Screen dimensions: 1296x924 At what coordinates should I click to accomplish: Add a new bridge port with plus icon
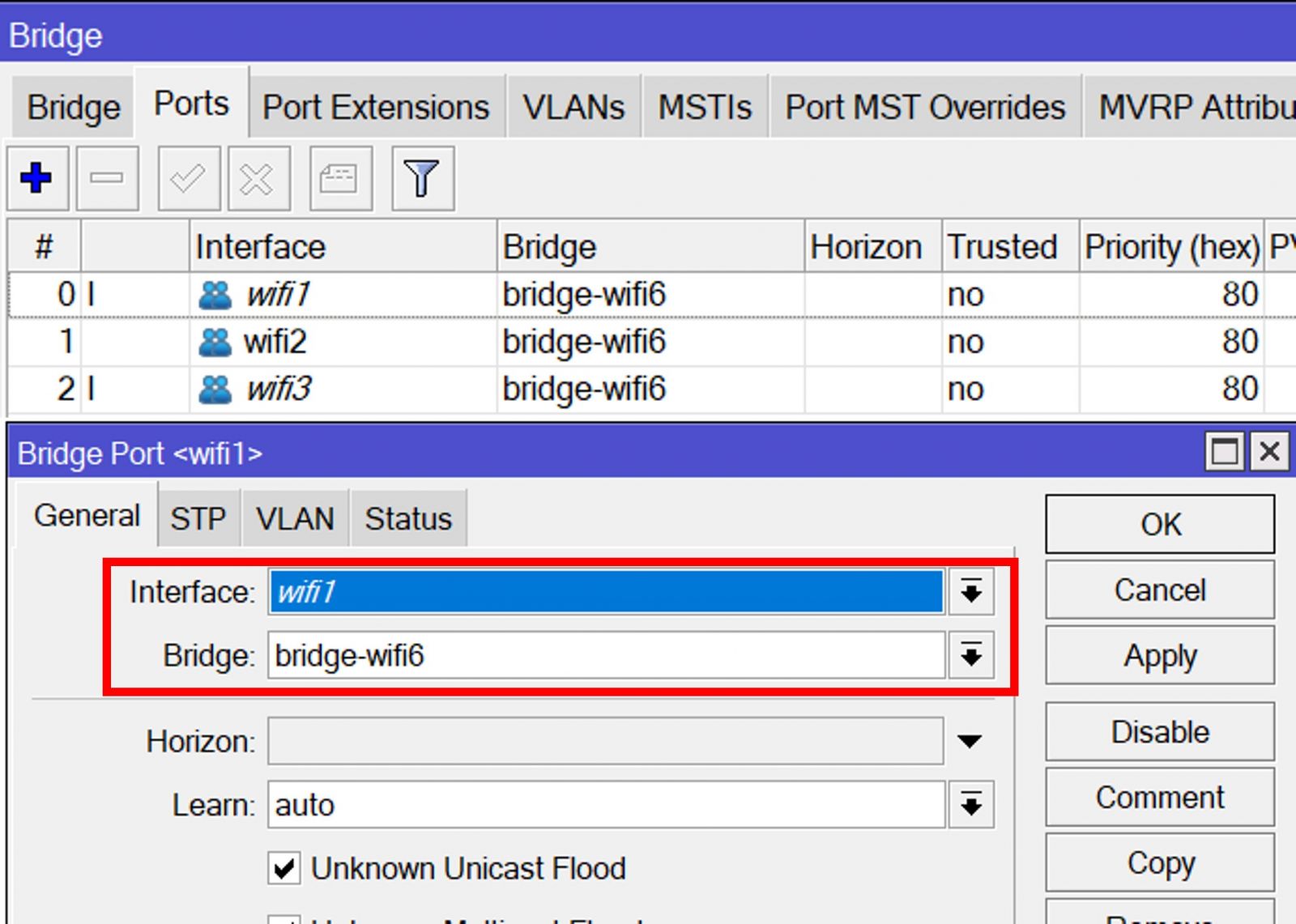(37, 178)
